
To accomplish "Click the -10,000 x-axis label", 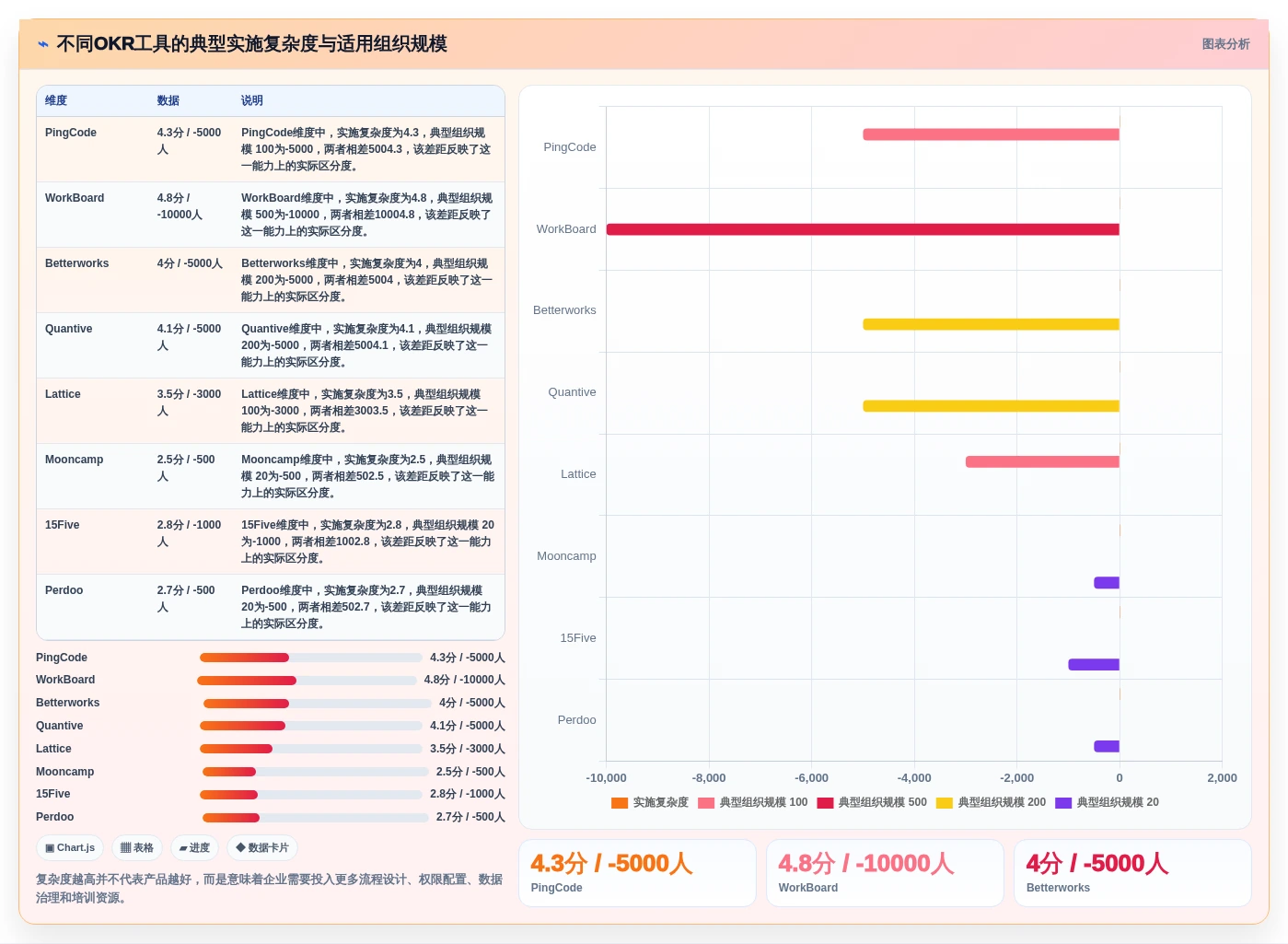I will 606,778.
